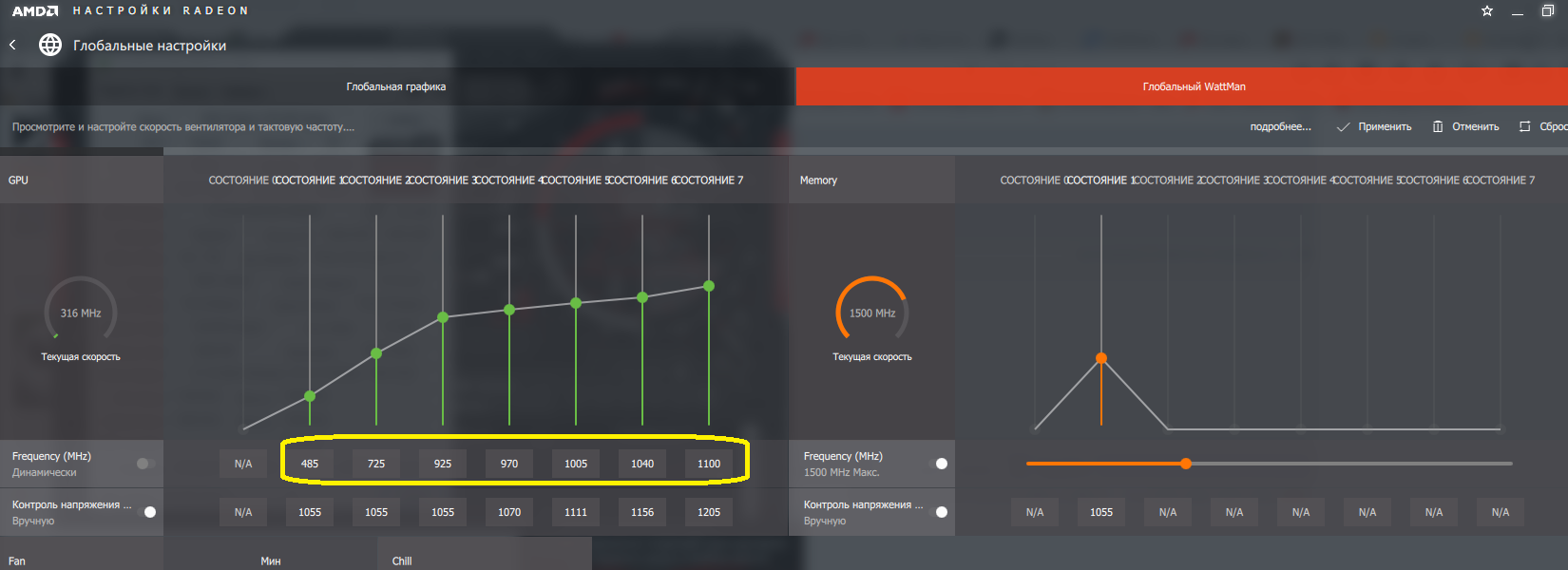Edit the GPU frequency field 1100
Image resolution: width=1568 pixels, height=570 pixels.
tap(709, 464)
